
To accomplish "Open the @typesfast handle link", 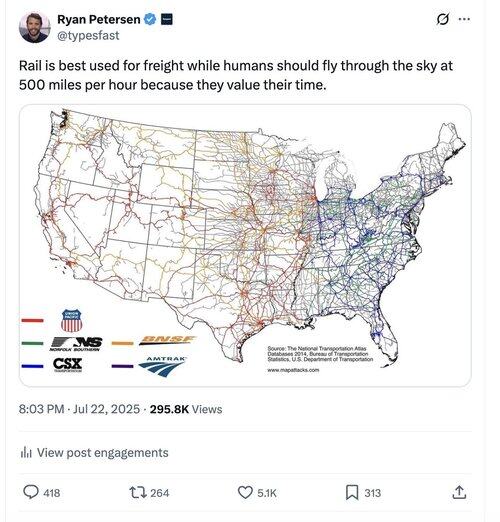I will [x=88, y=35].
